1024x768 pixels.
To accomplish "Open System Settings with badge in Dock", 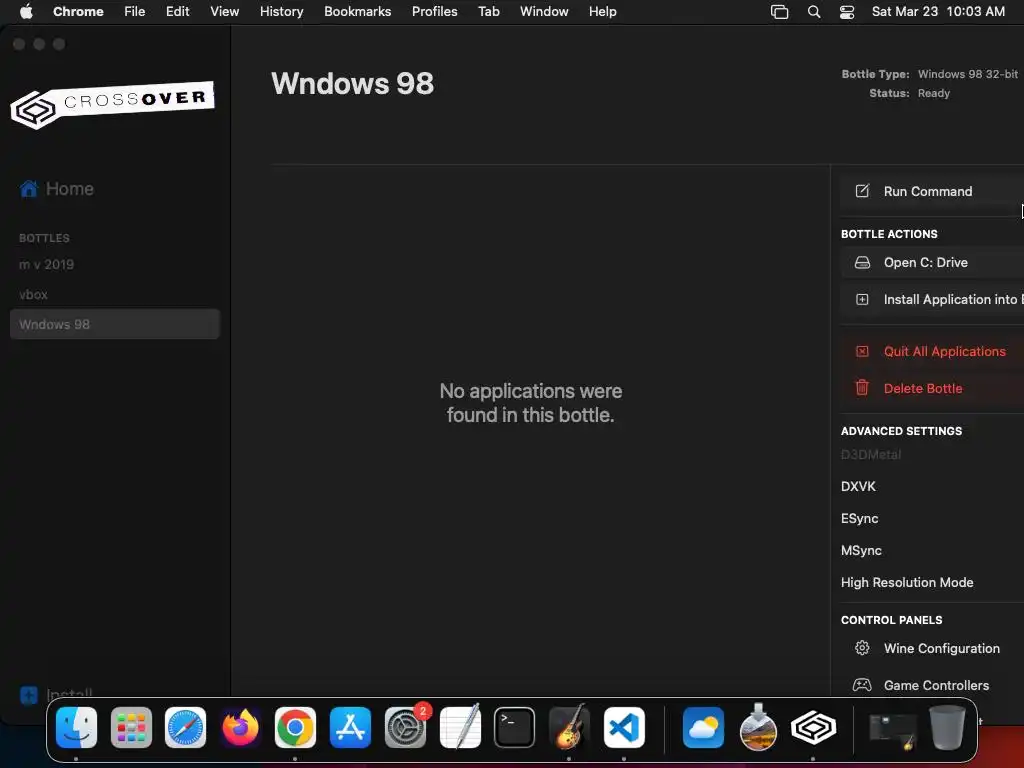I will point(406,728).
